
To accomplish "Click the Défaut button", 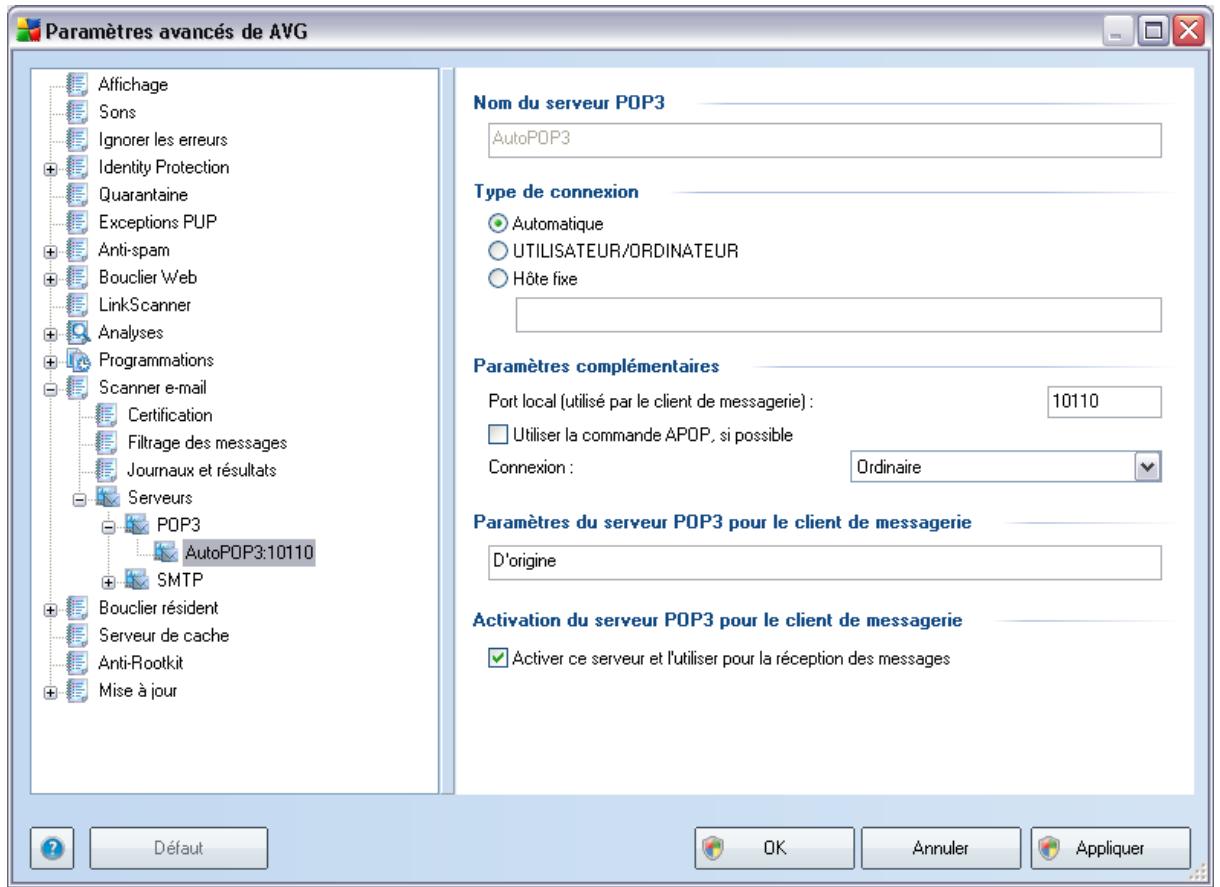I will 180,847.
